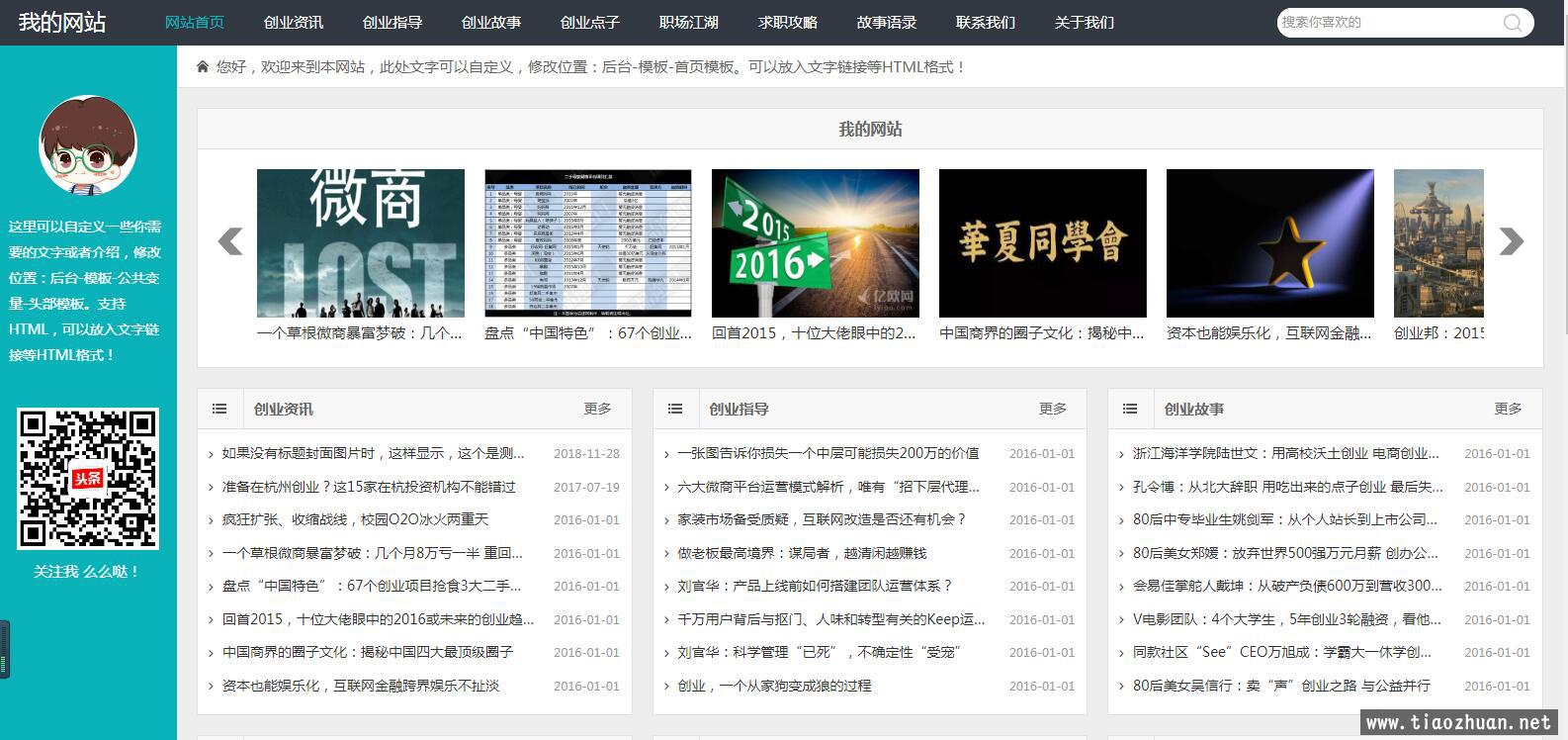1568x740 pixels.
Task: Expand more articles via 创业指导 更多
Action: (x=1053, y=409)
